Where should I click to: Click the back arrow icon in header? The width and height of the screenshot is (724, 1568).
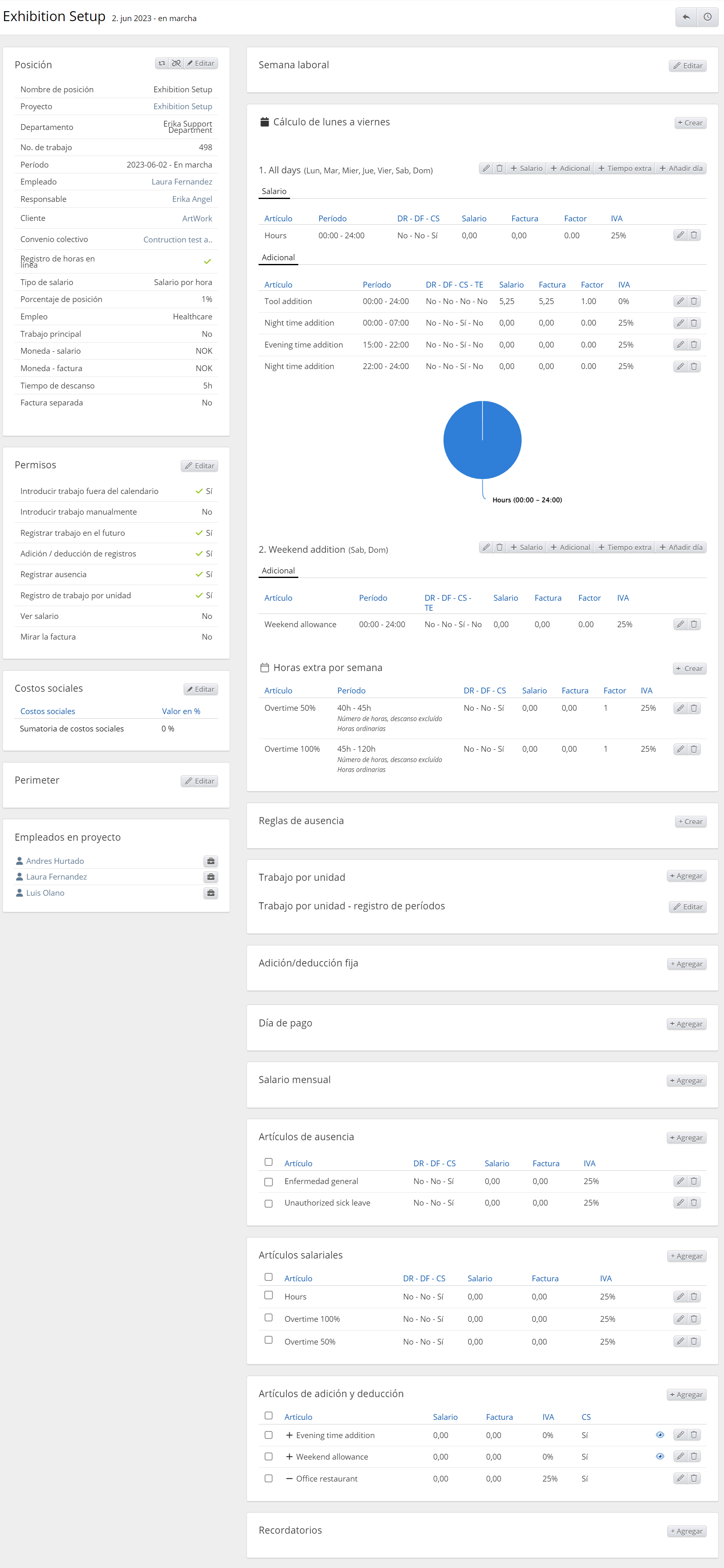[686, 17]
